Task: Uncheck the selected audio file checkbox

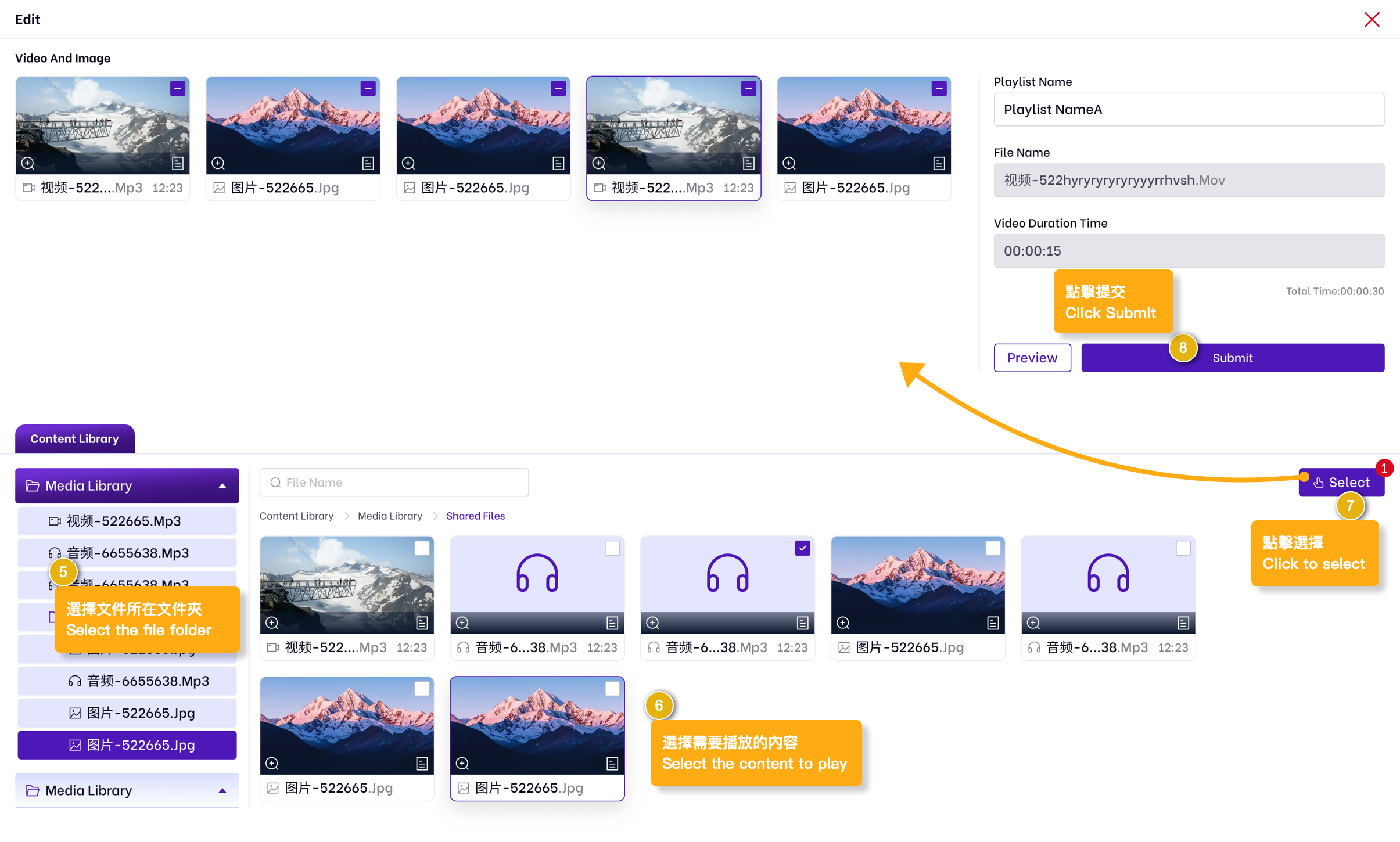Action: 802,548
